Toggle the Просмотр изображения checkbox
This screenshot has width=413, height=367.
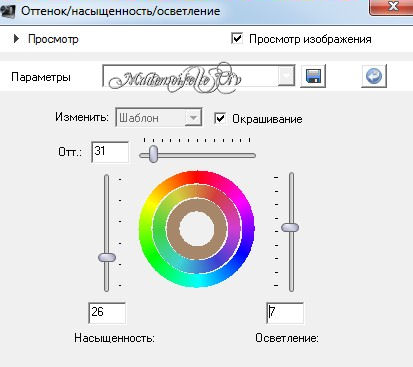coord(237,39)
